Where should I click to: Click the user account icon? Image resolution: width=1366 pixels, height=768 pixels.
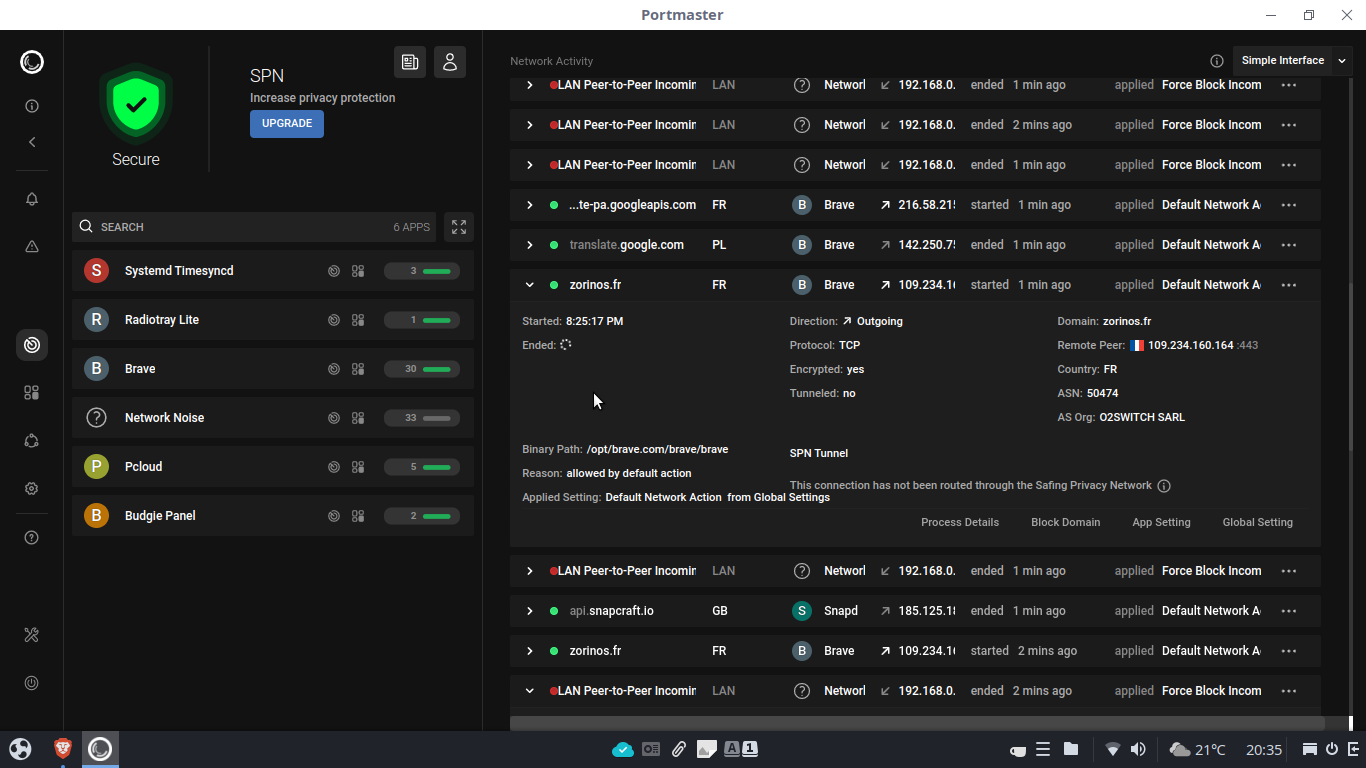tap(449, 62)
